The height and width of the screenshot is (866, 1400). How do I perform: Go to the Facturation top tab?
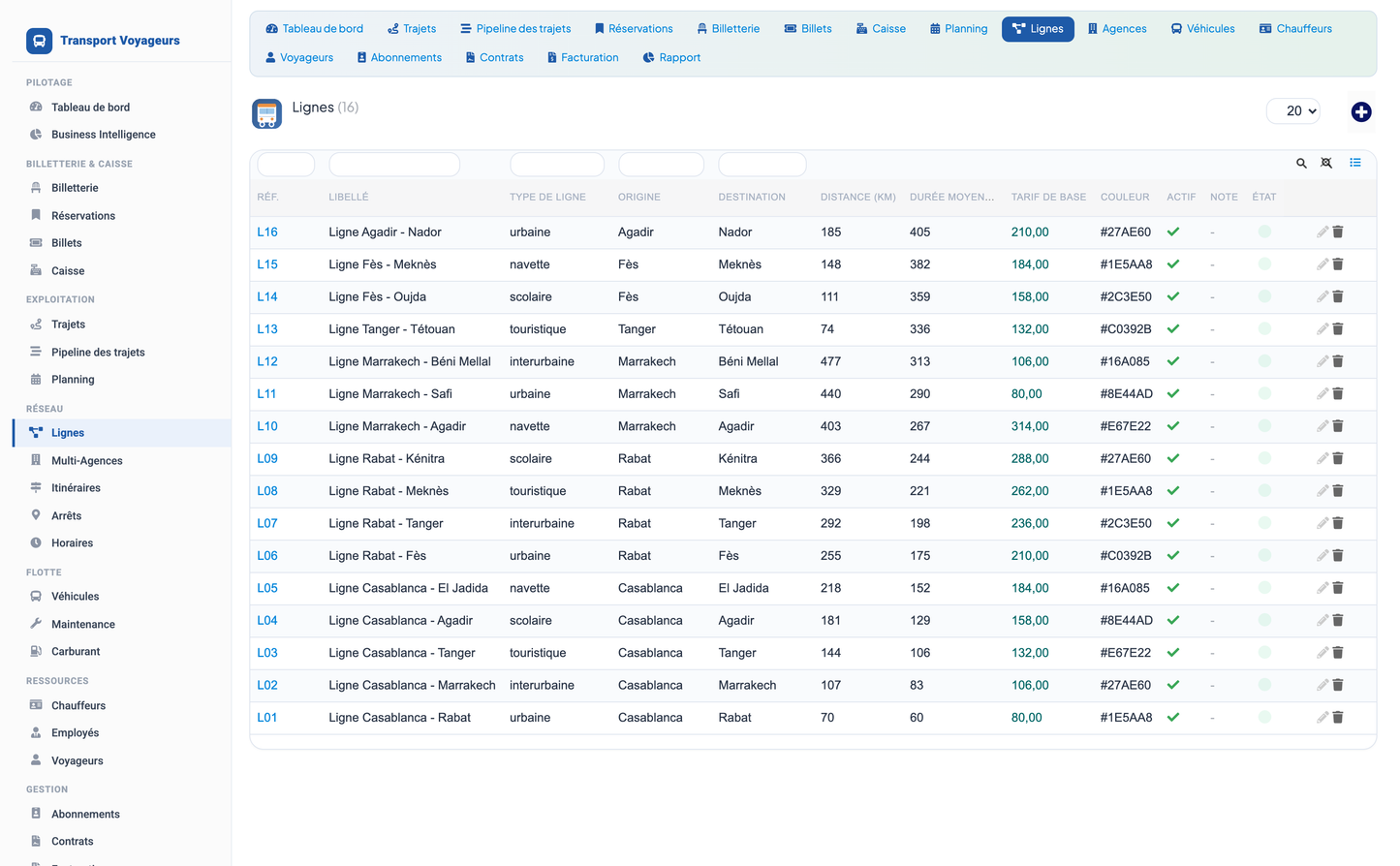click(x=582, y=58)
